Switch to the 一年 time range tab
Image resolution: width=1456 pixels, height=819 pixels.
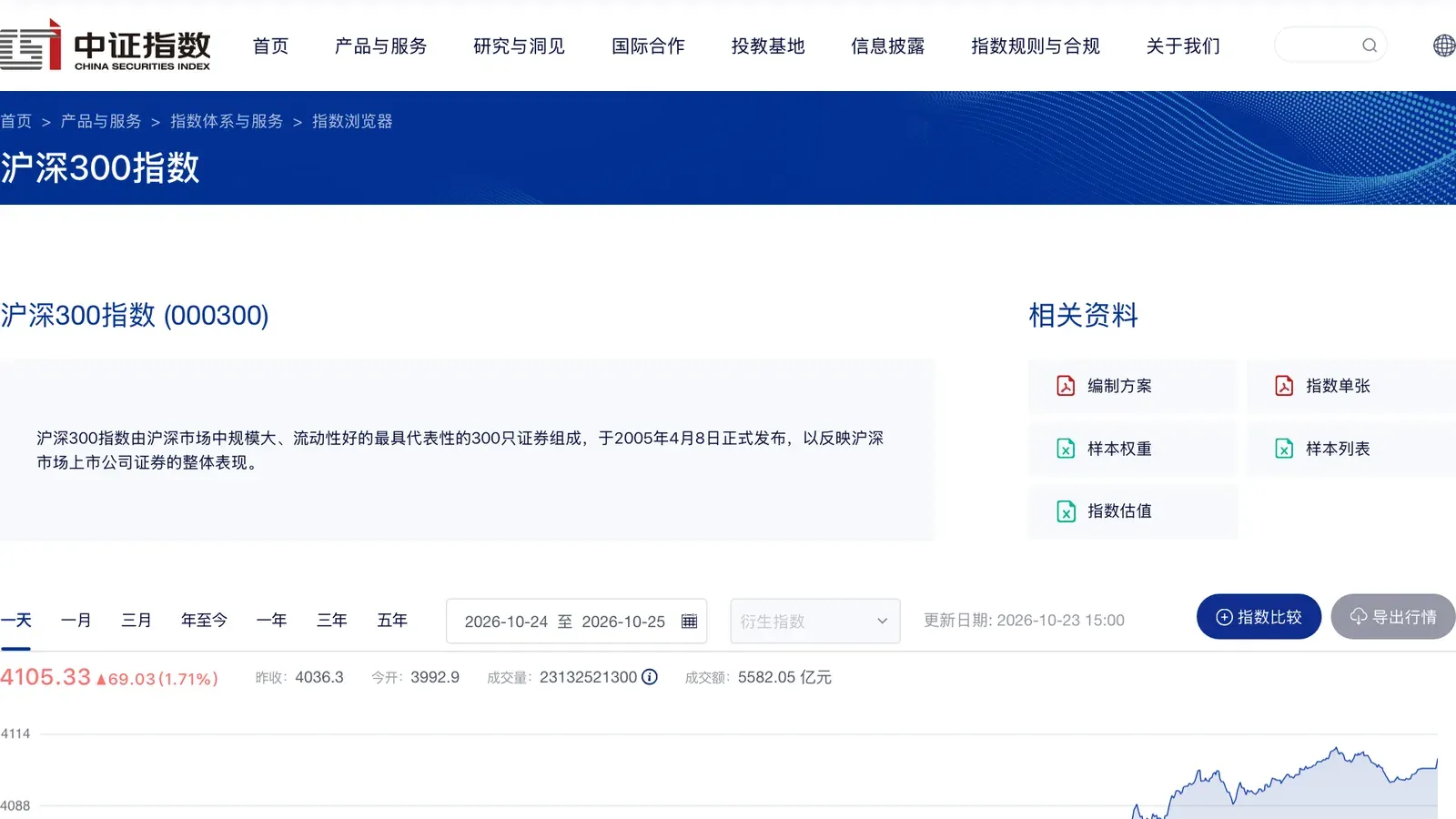(x=271, y=620)
